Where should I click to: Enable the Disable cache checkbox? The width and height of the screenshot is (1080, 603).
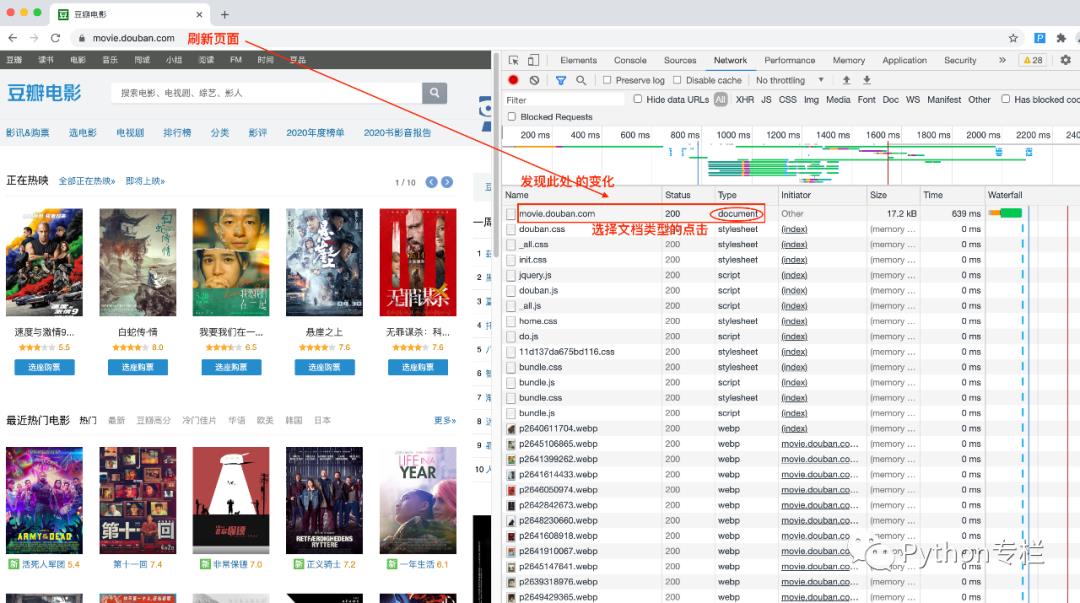(677, 80)
